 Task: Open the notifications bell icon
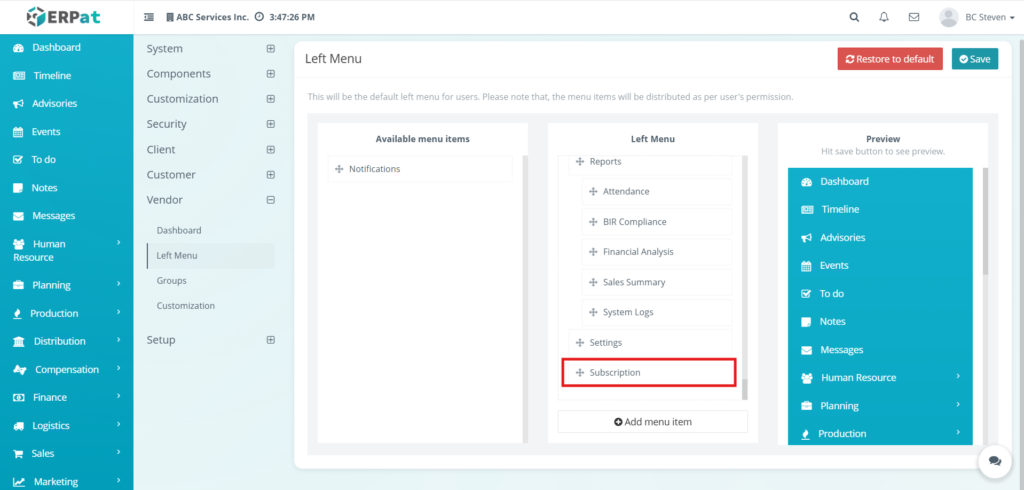point(883,17)
